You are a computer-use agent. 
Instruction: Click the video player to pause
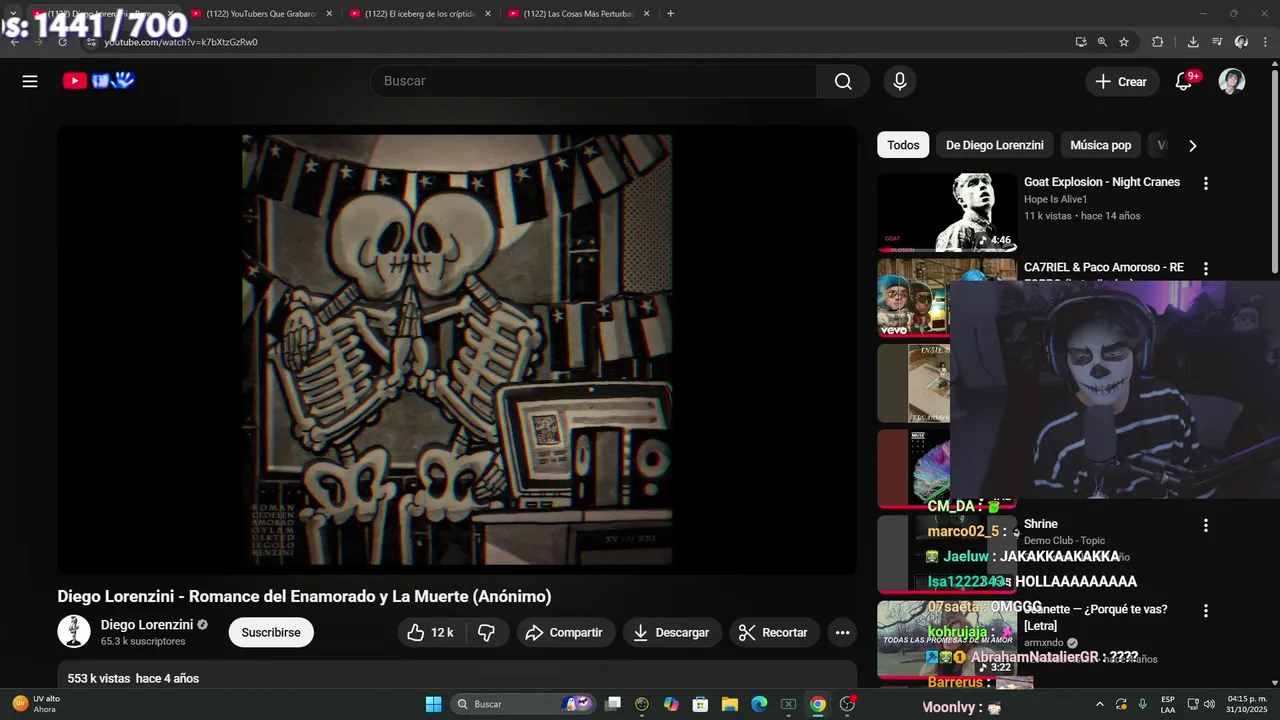[x=457, y=350]
